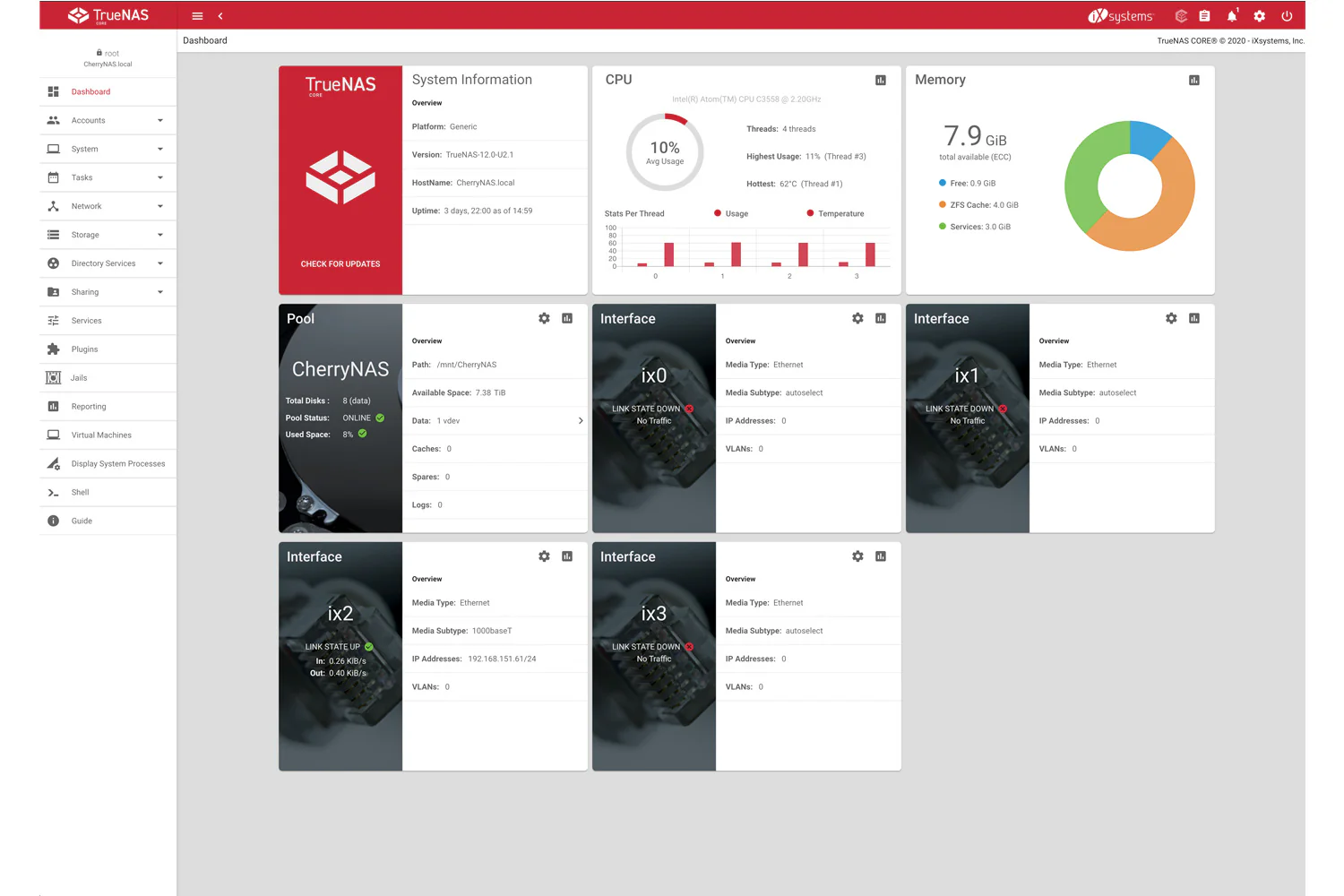The height and width of the screenshot is (896, 1344).
Task: Click the Usage legend red dot
Action: [x=718, y=213]
